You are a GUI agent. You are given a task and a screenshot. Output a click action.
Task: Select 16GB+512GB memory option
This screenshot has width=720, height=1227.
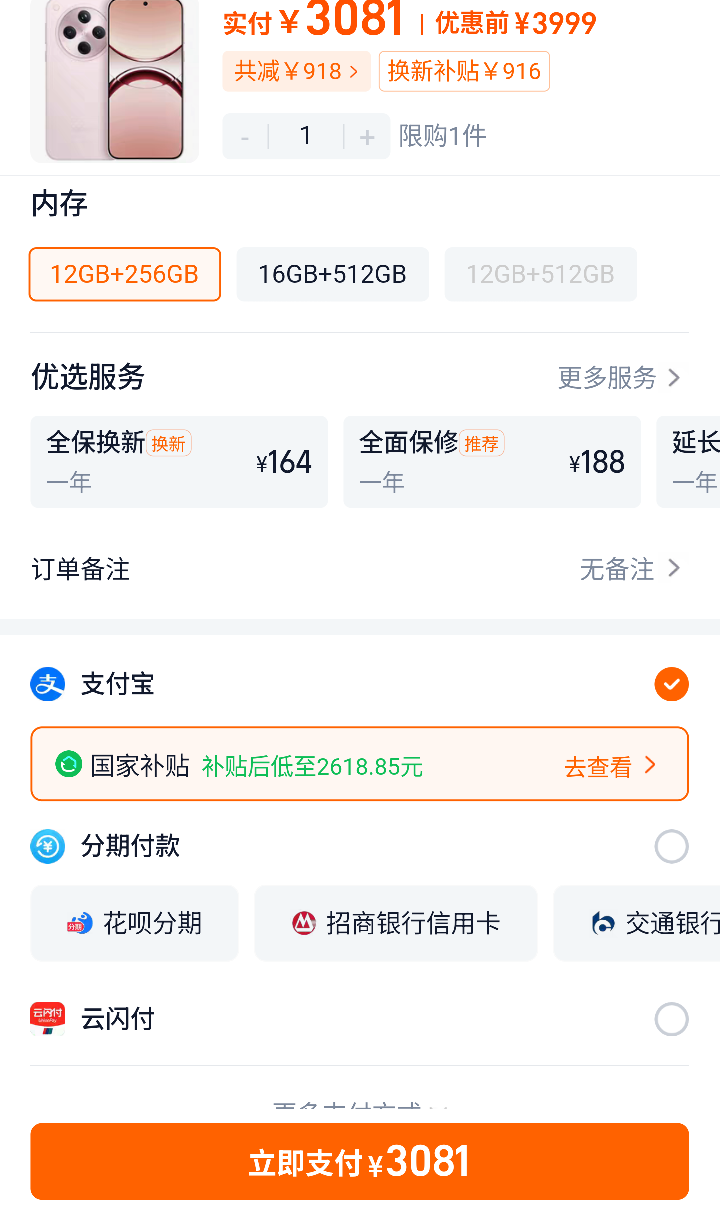(x=333, y=274)
